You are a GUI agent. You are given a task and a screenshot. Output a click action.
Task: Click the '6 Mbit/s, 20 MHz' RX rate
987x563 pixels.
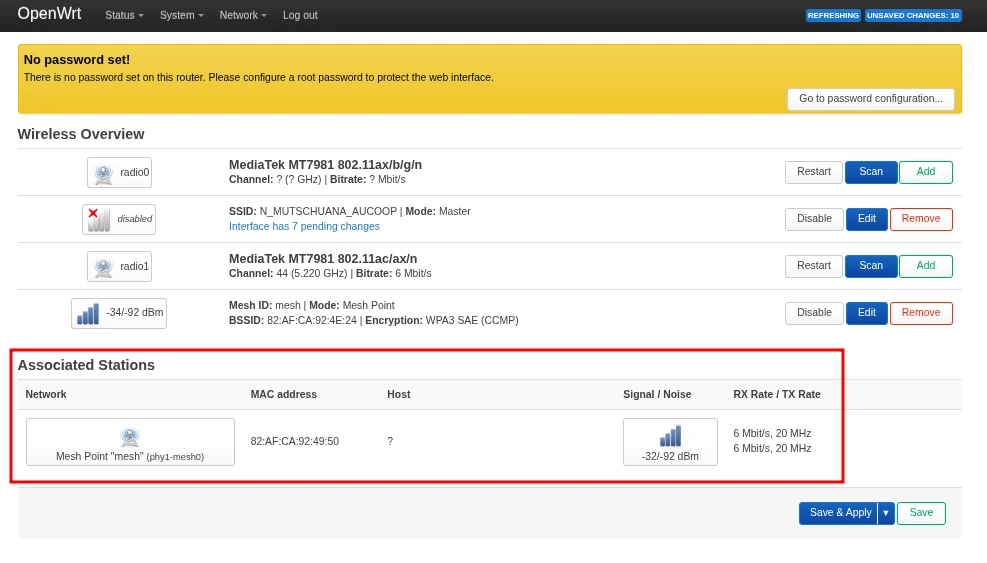pos(772,434)
